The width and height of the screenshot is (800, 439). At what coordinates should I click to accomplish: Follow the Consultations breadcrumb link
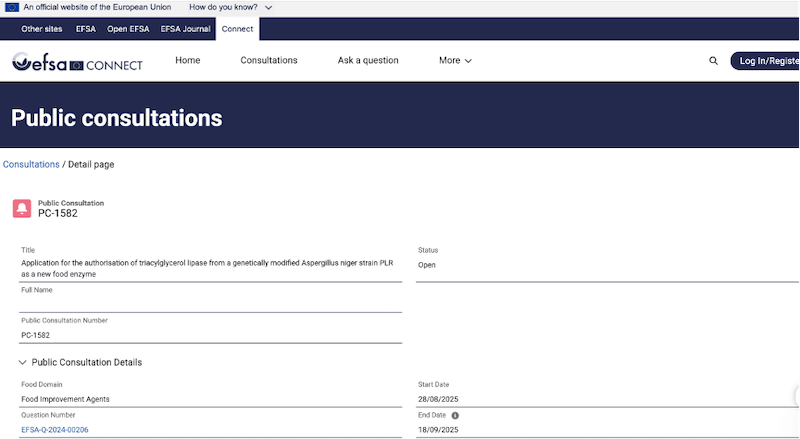click(31, 164)
